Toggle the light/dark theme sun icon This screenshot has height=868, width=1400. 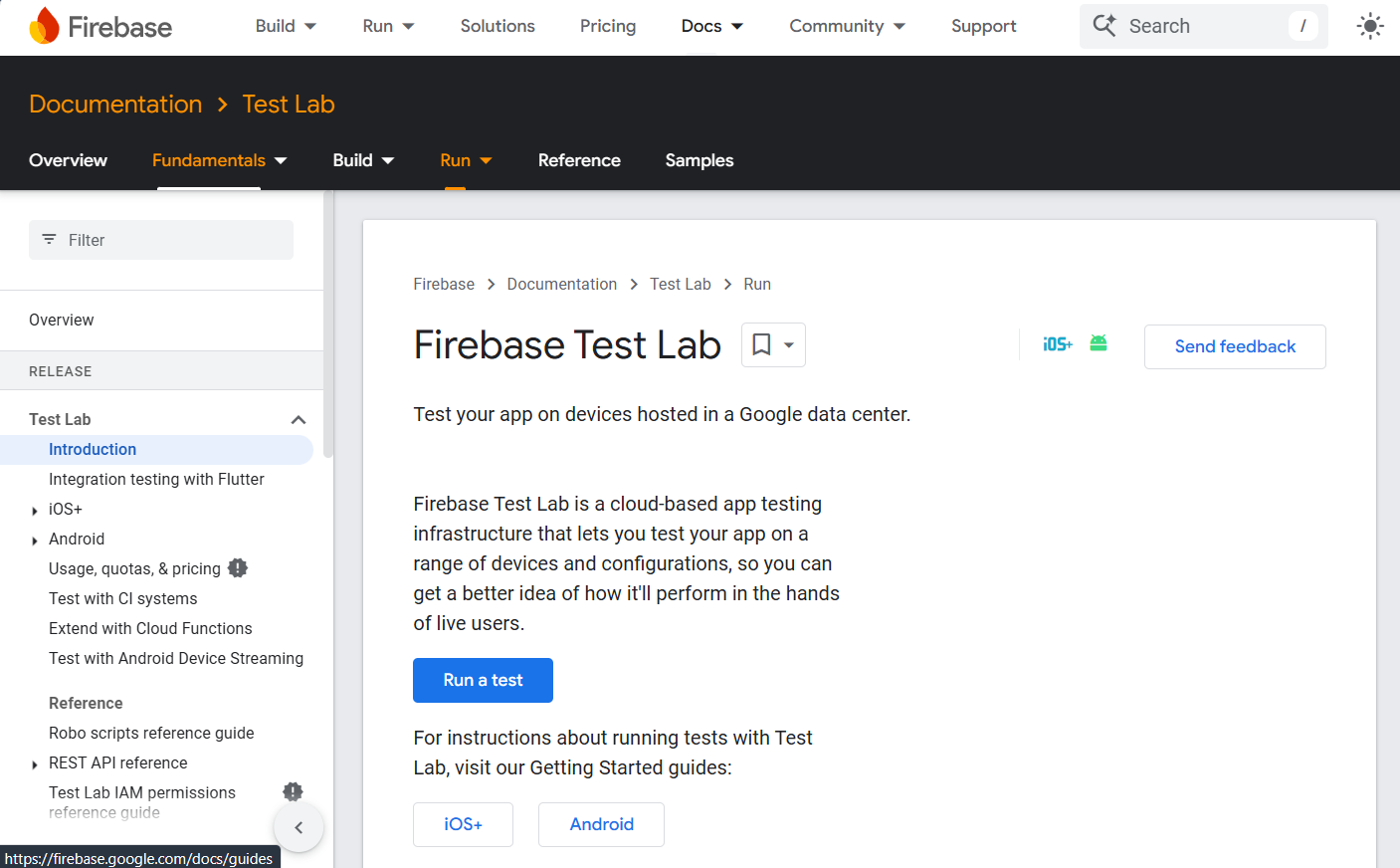(1370, 26)
